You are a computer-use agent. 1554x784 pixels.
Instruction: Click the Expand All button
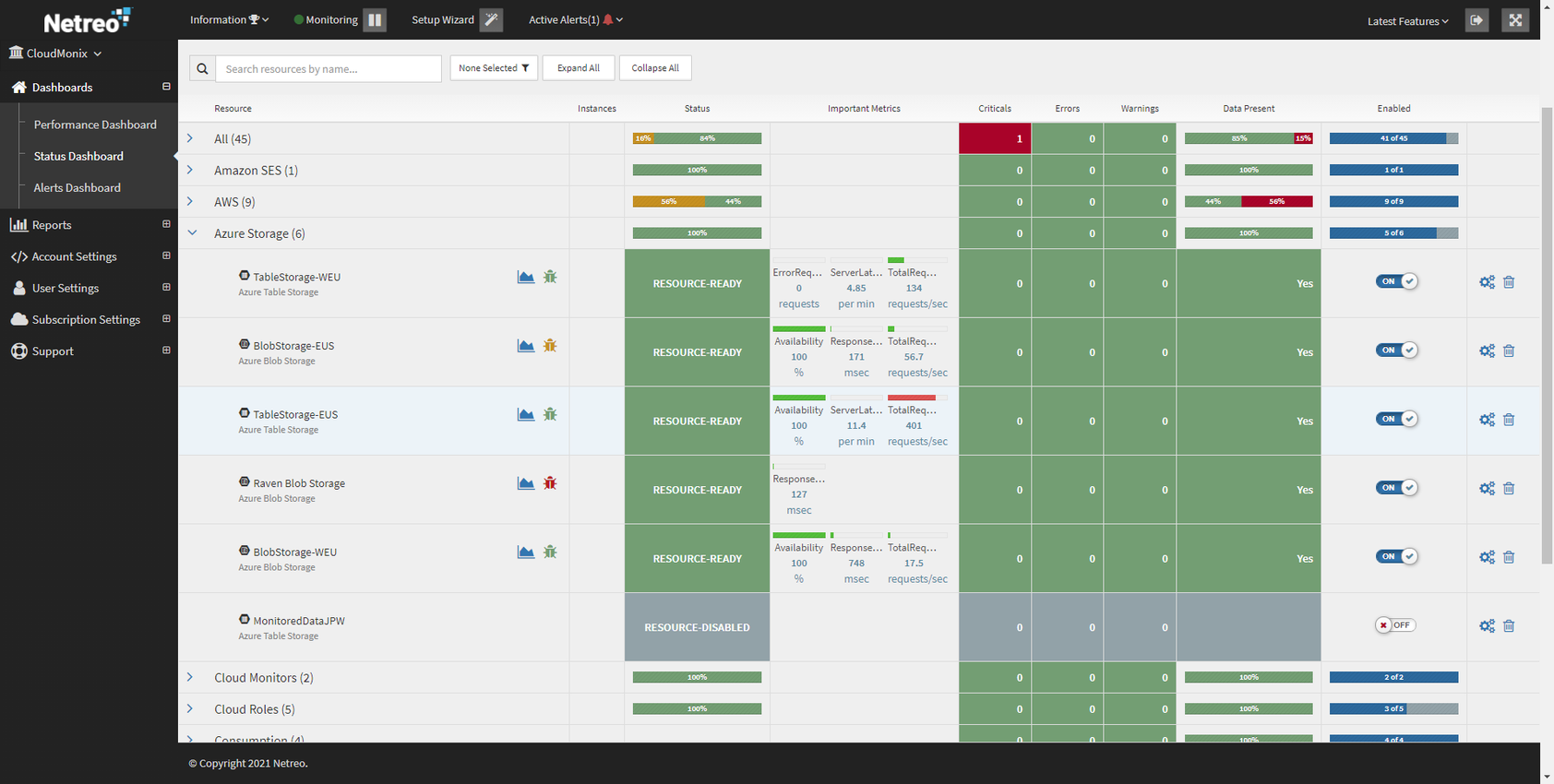[579, 68]
